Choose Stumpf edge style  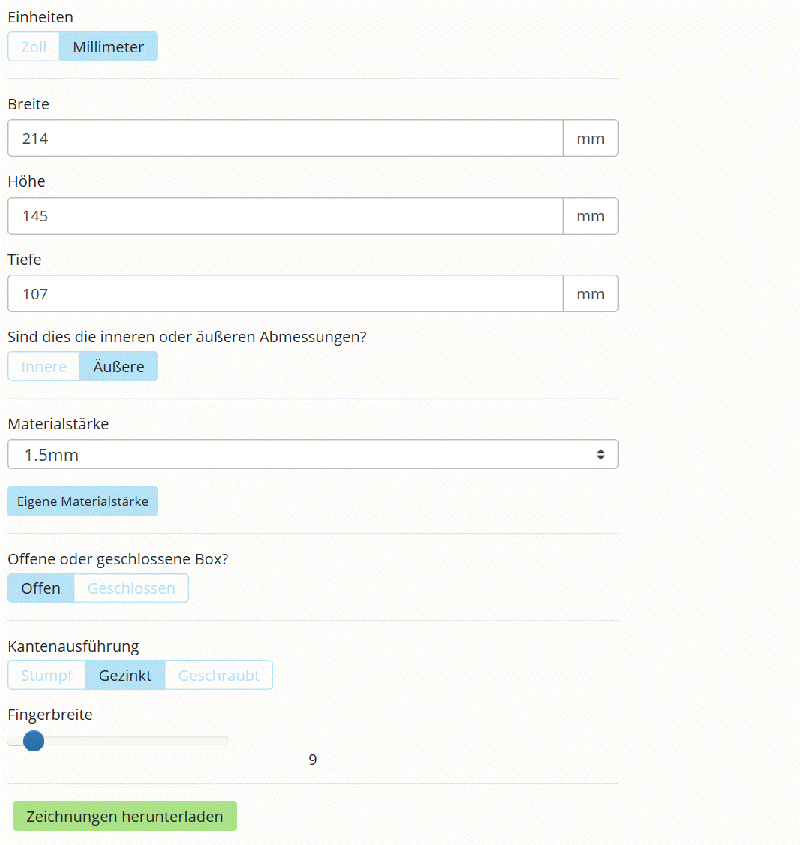(46, 676)
